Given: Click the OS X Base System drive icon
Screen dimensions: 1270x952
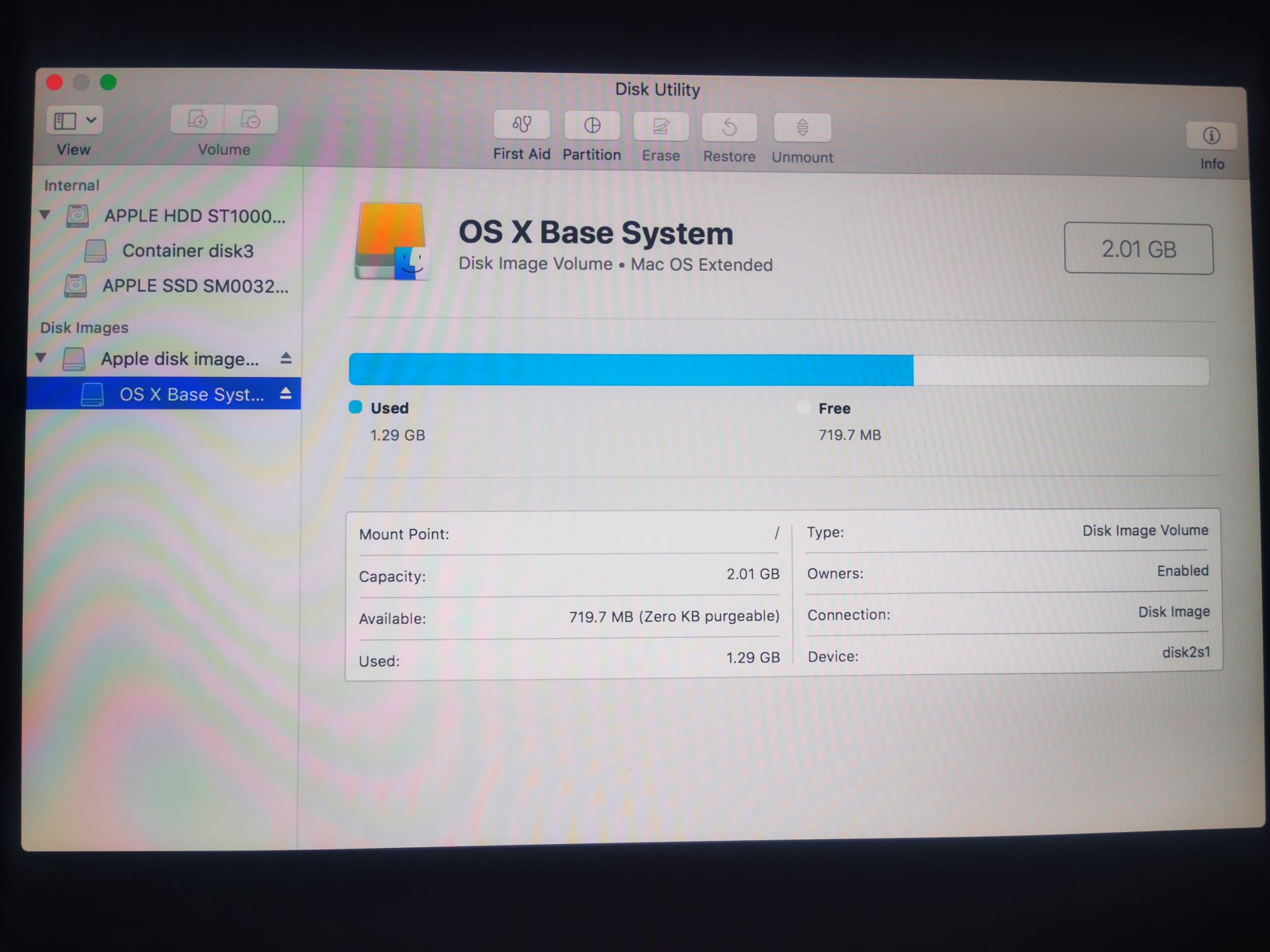Looking at the screenshot, I should pos(391,241).
